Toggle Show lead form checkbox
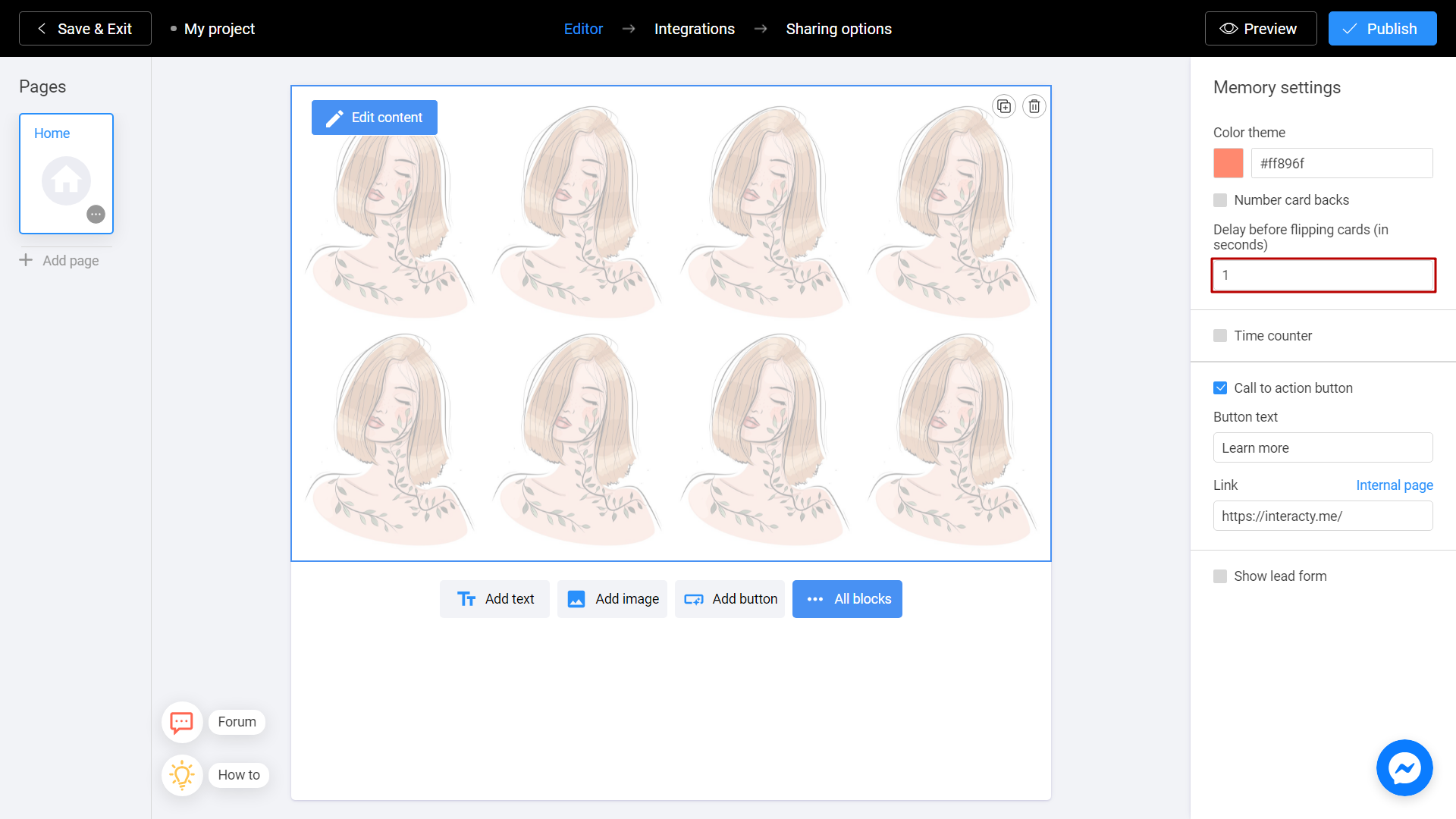The image size is (1456, 819). point(1220,576)
